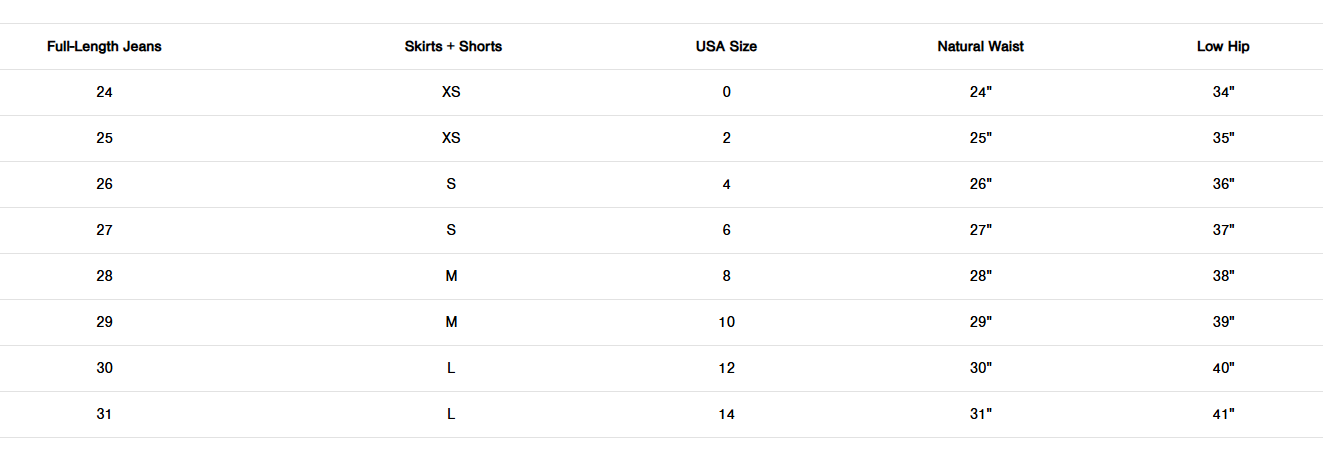Click the 41" low hip value

pos(1223,414)
